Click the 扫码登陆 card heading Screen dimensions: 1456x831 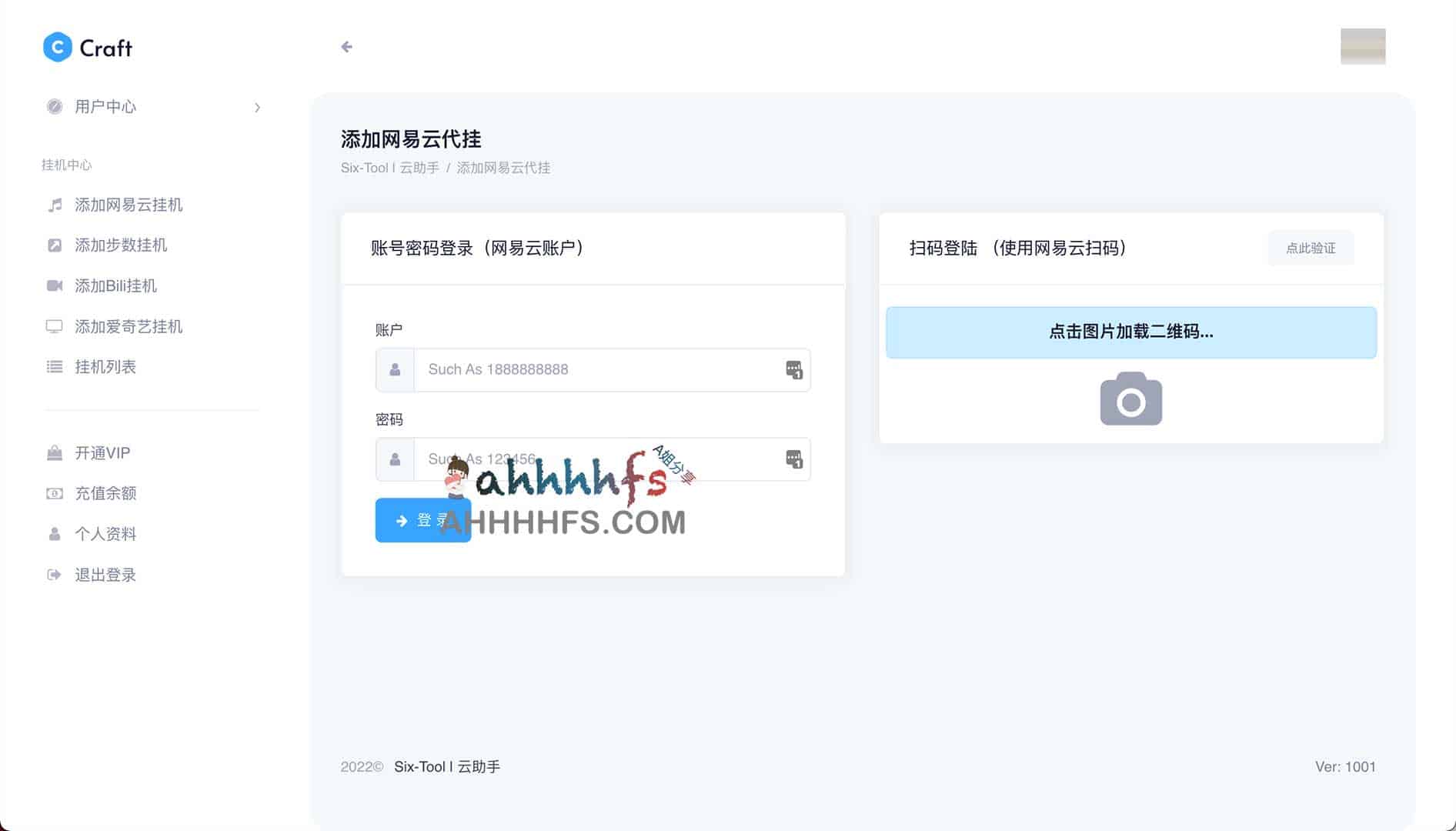[1018, 248]
